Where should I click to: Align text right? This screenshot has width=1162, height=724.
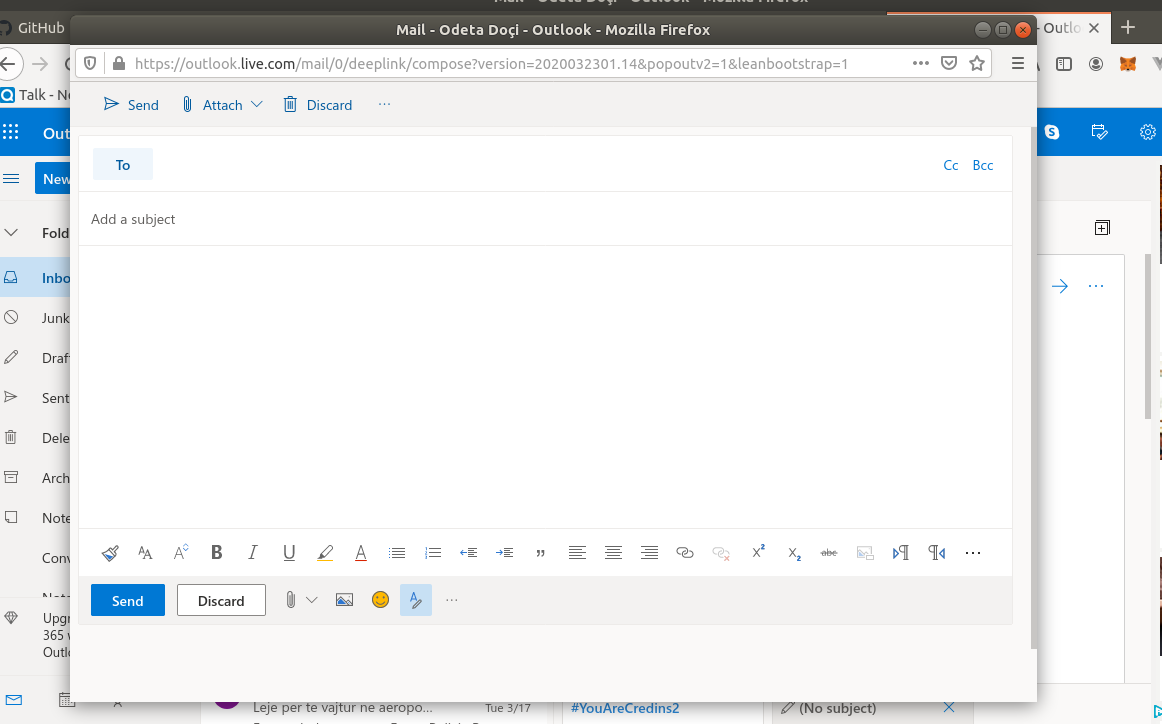pos(649,553)
